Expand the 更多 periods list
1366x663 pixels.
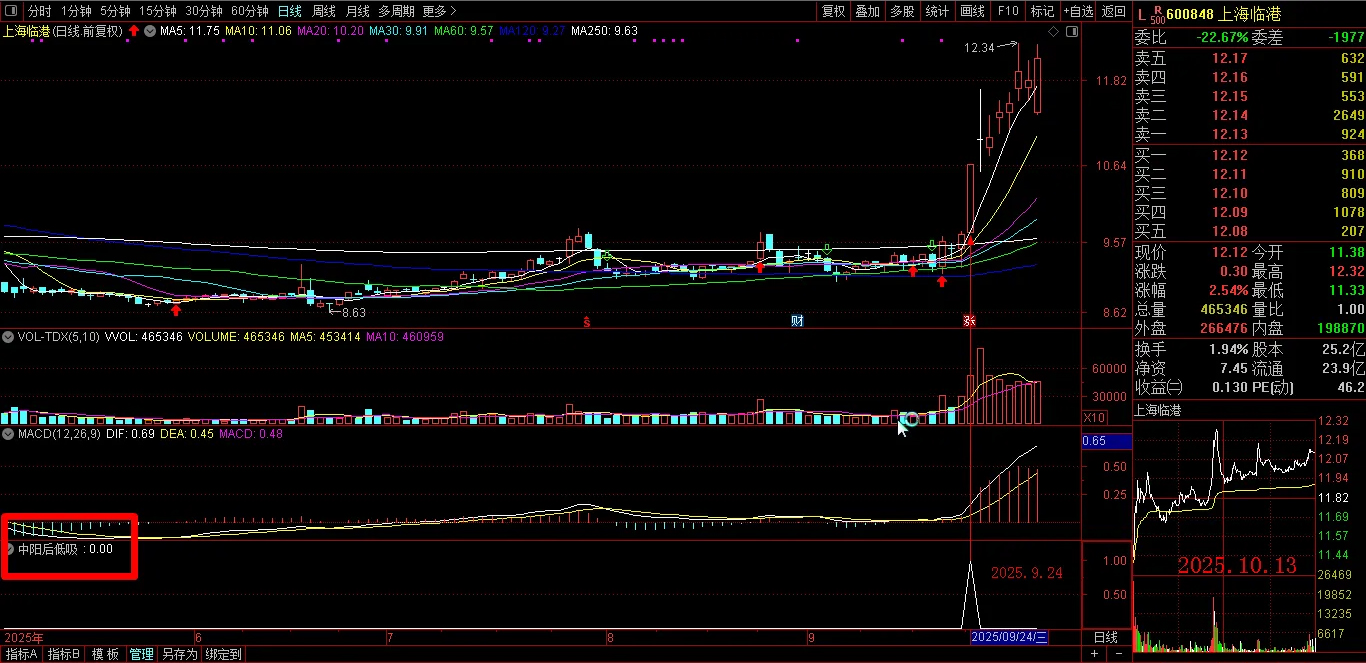point(439,11)
